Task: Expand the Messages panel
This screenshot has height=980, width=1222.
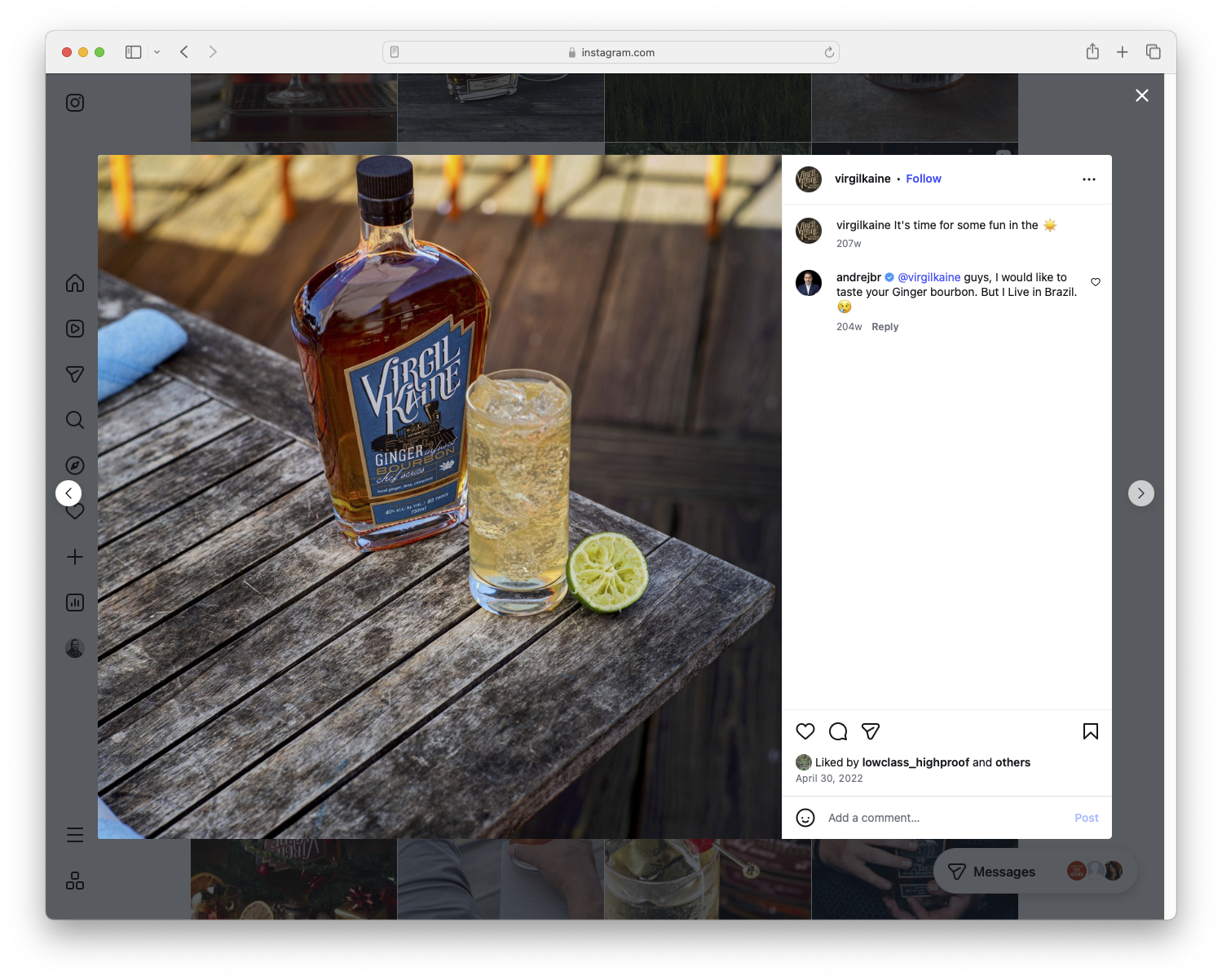Action: click(x=1004, y=871)
